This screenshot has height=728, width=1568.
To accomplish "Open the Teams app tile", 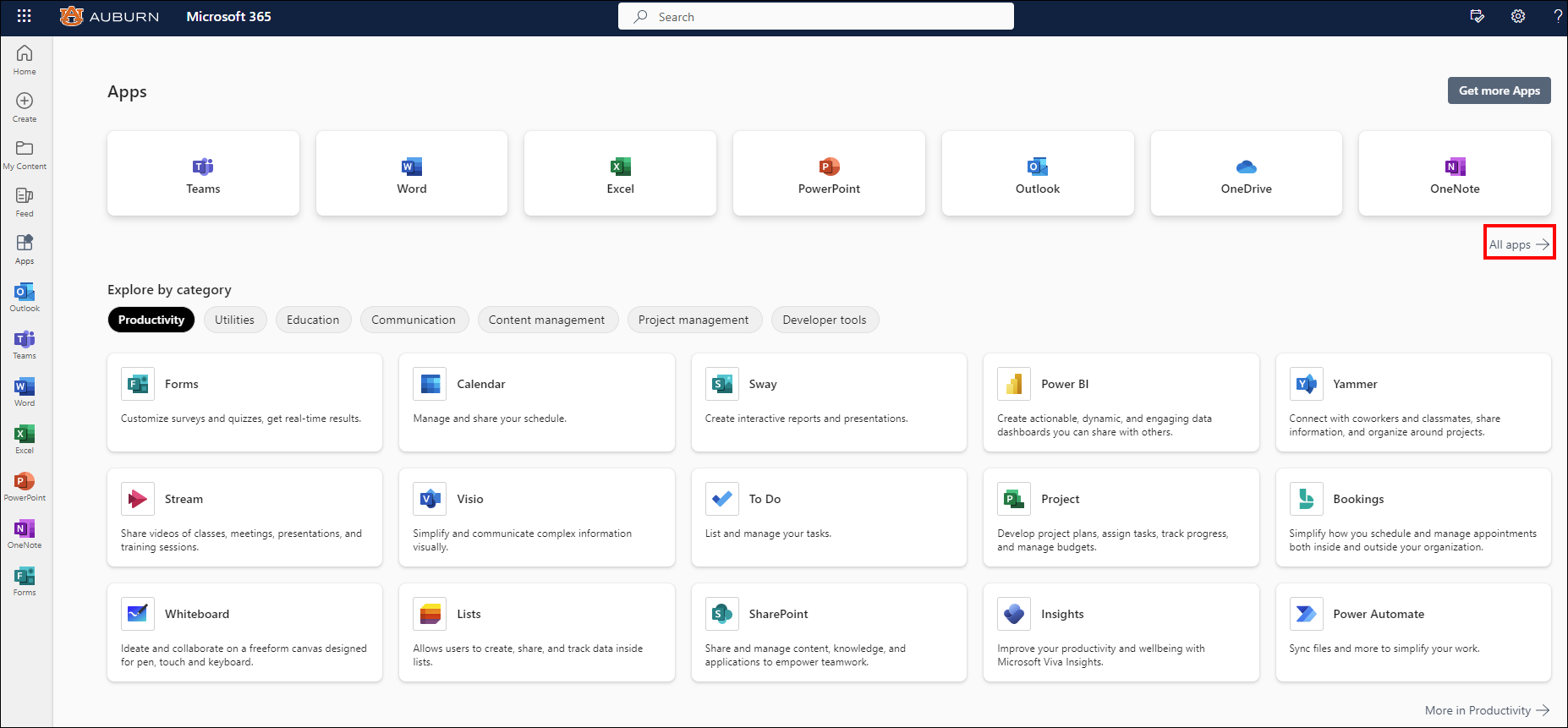I will [203, 173].
